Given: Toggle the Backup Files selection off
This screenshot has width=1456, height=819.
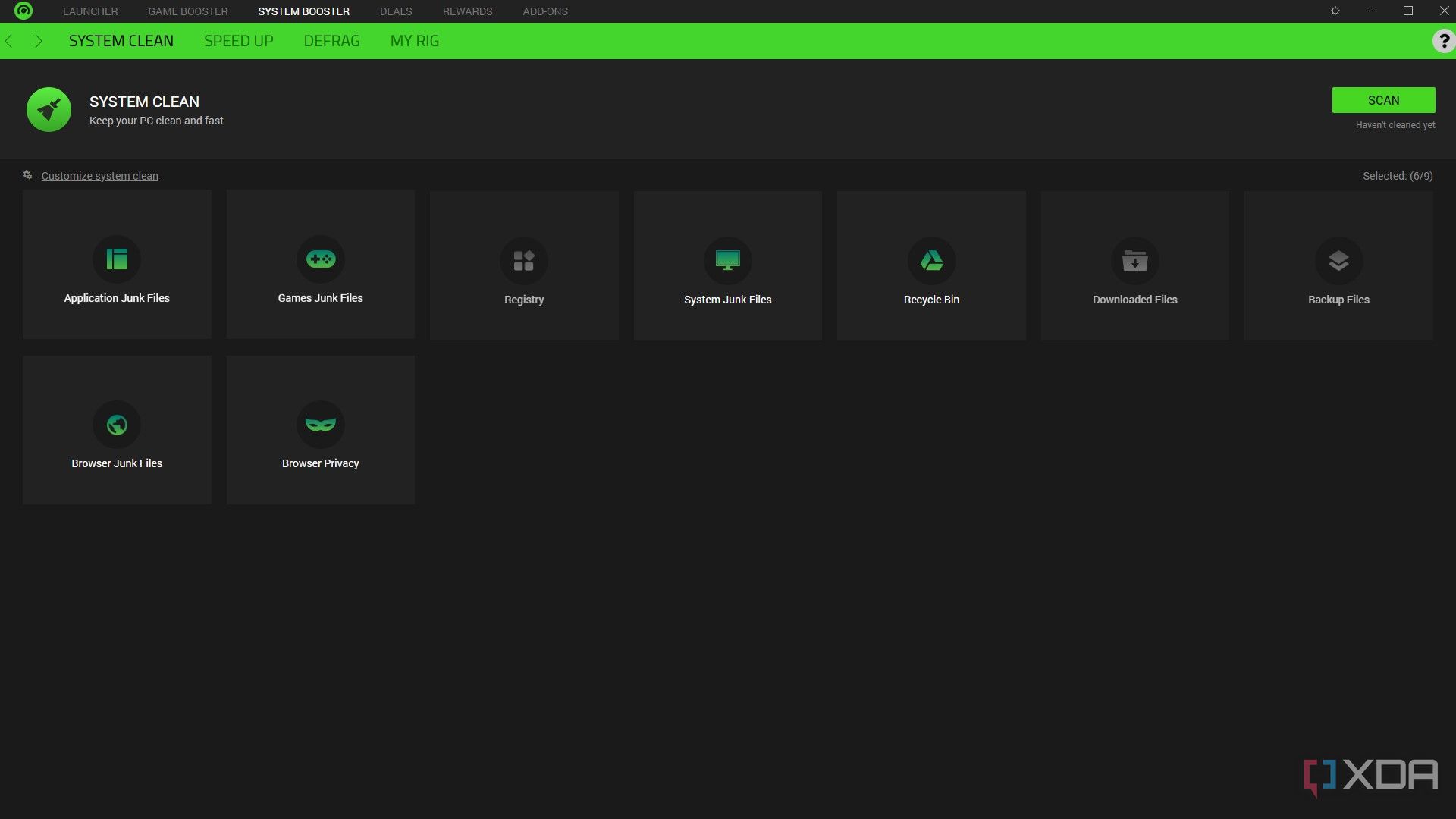Looking at the screenshot, I should [1338, 264].
